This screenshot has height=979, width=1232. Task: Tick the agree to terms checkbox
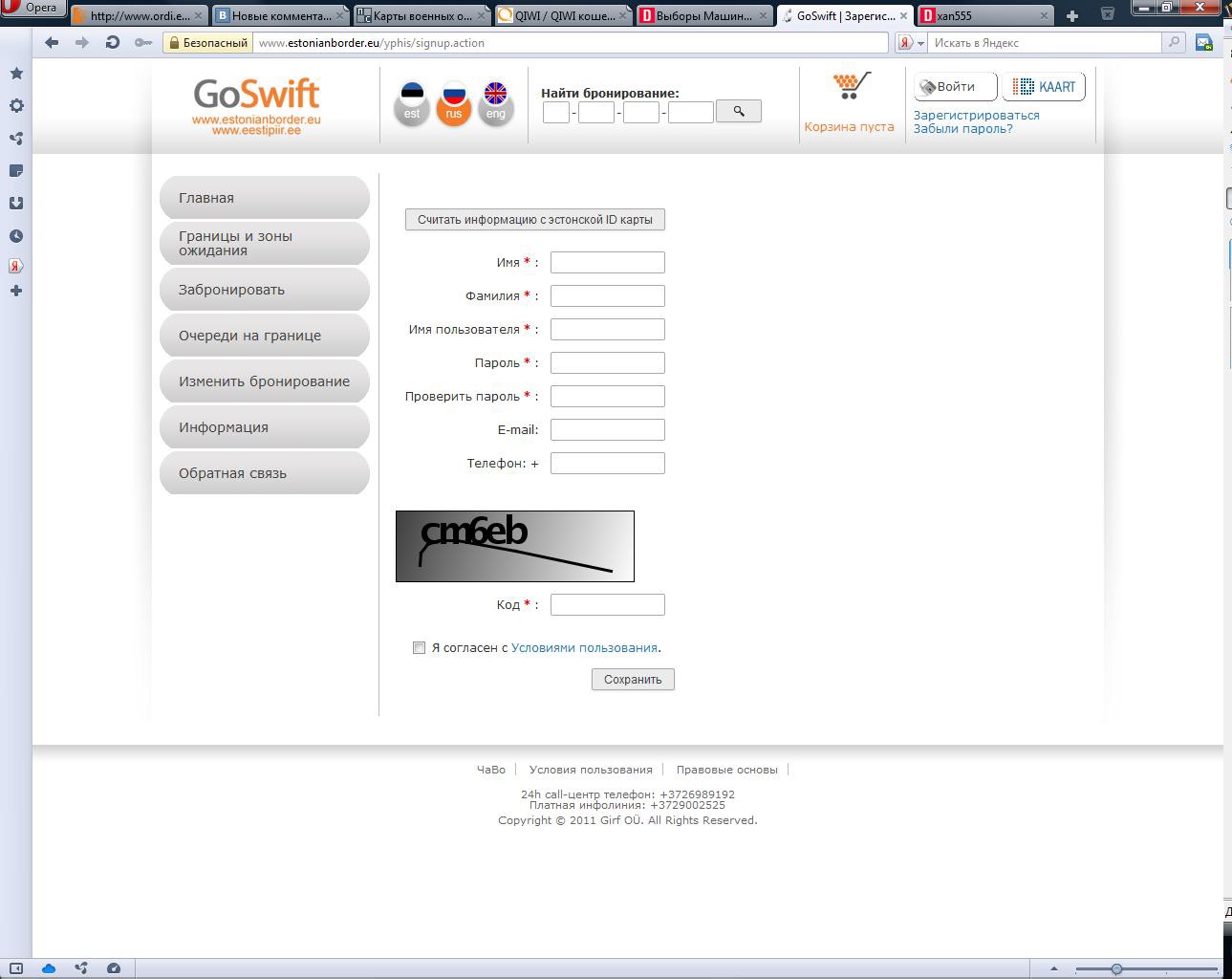419,647
